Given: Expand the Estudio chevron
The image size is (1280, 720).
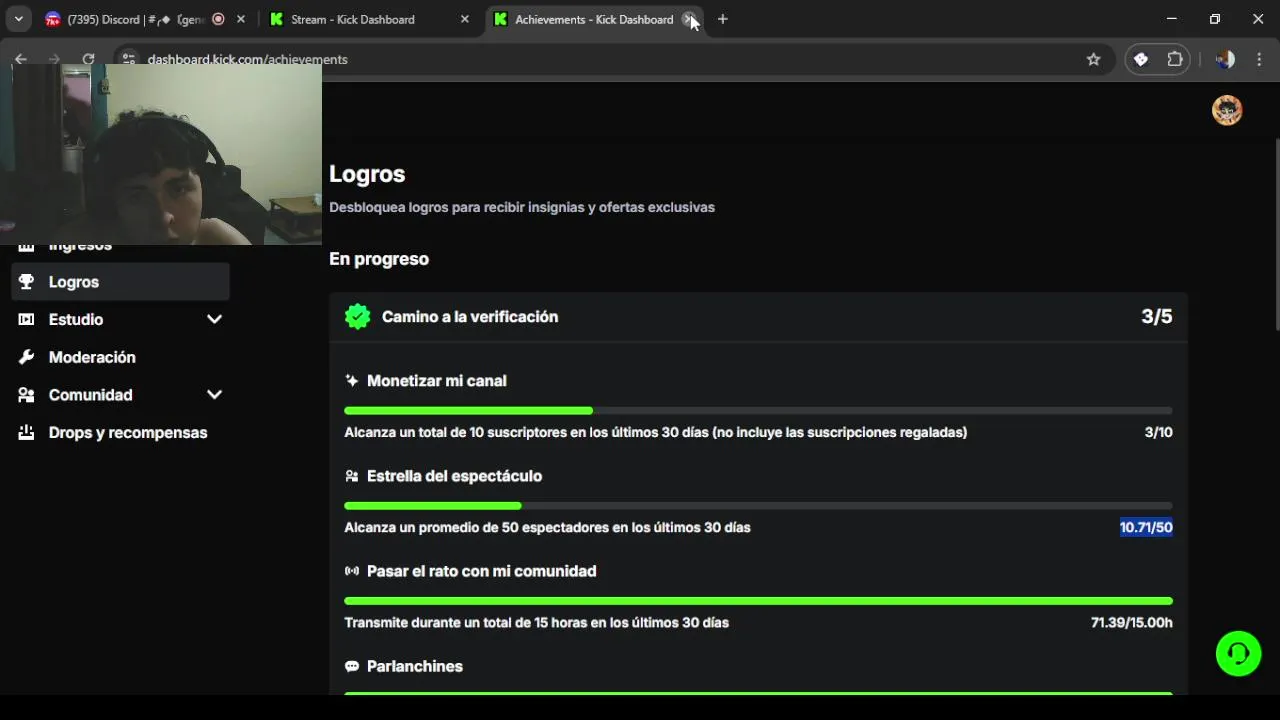Looking at the screenshot, I should (214, 319).
